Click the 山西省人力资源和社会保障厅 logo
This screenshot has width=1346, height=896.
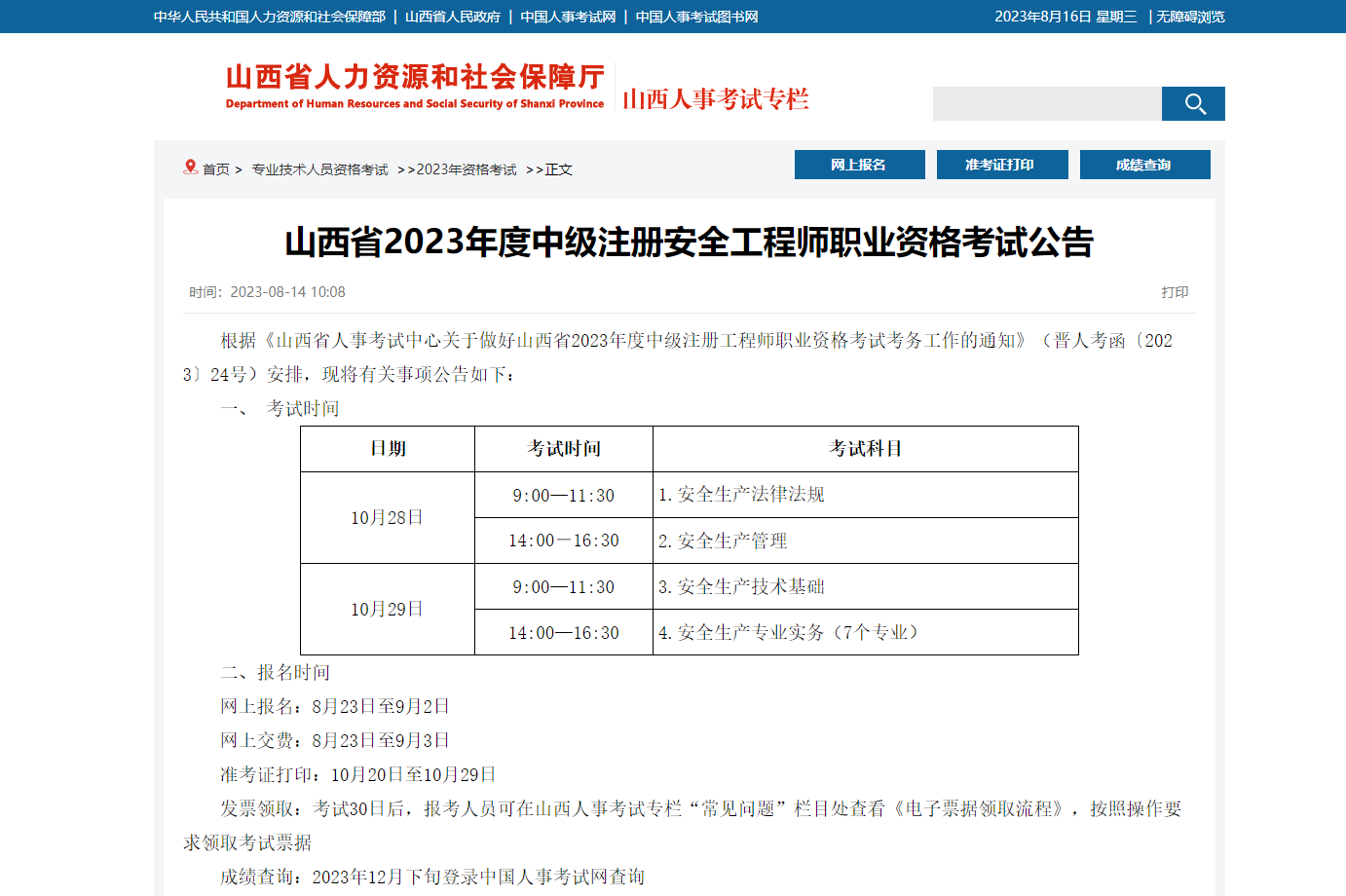415,86
